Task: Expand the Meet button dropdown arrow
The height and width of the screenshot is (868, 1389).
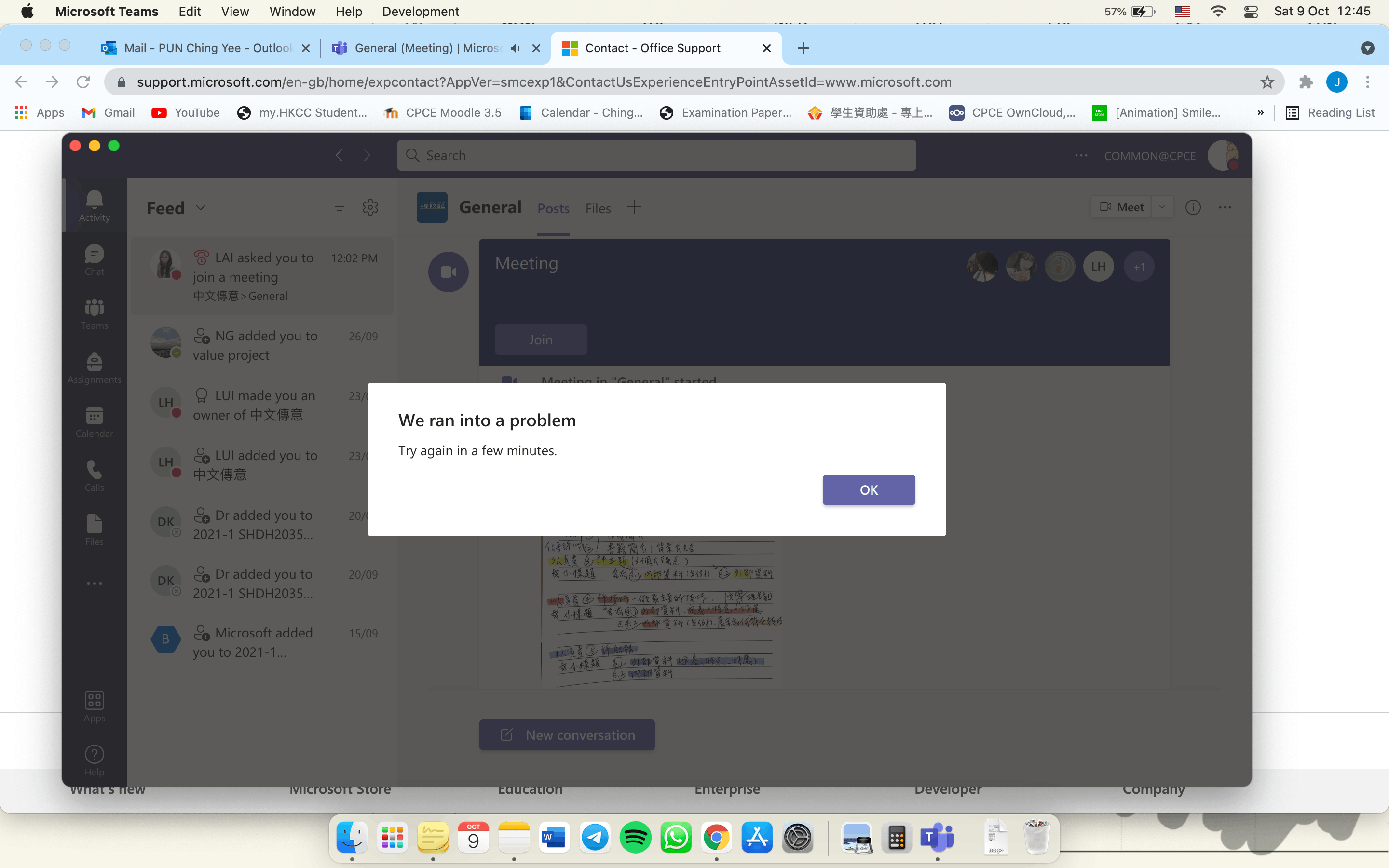Action: [x=1162, y=207]
